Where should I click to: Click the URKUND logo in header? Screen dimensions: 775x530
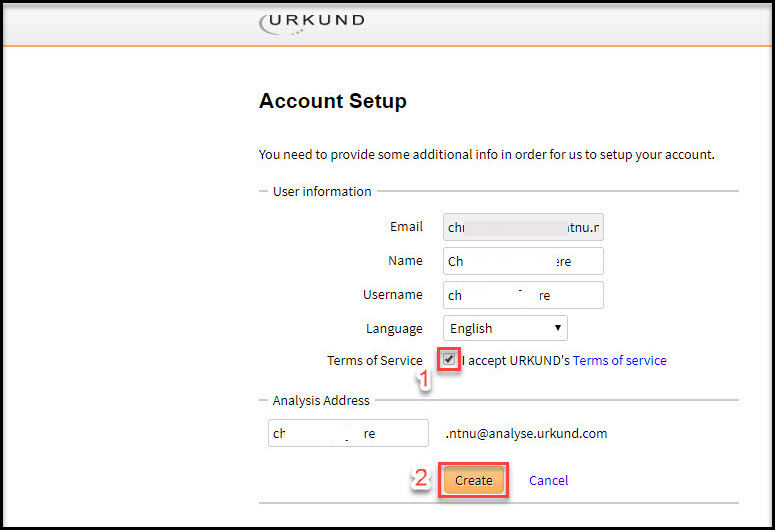(312, 24)
